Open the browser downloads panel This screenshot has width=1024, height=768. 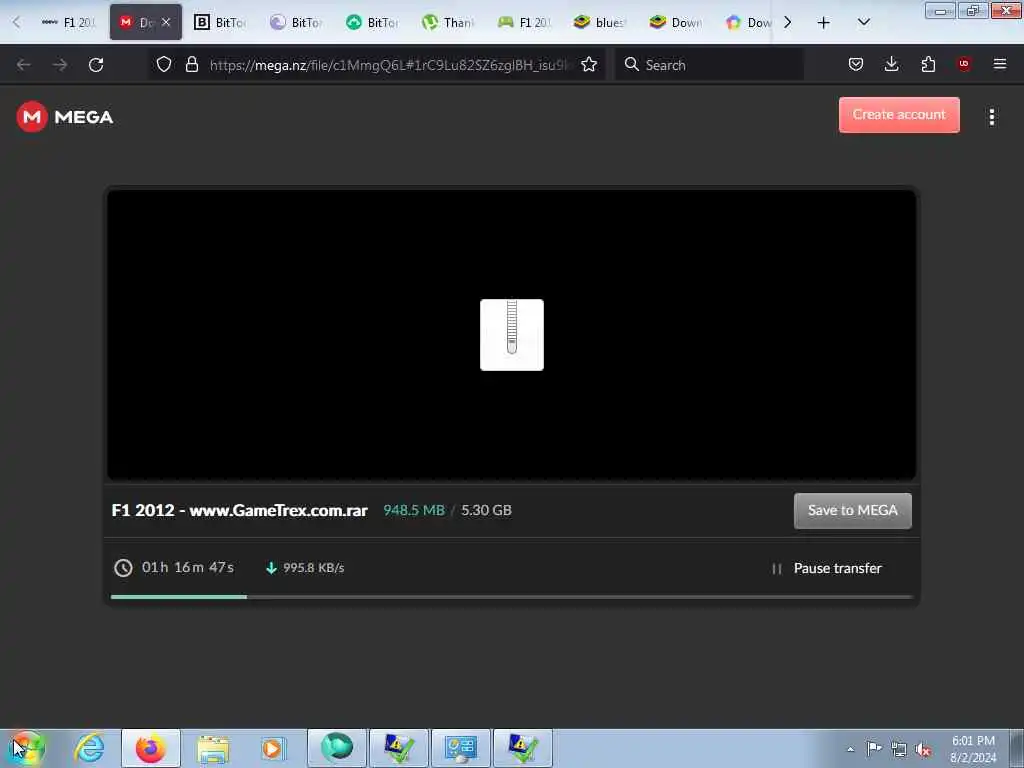tap(891, 64)
